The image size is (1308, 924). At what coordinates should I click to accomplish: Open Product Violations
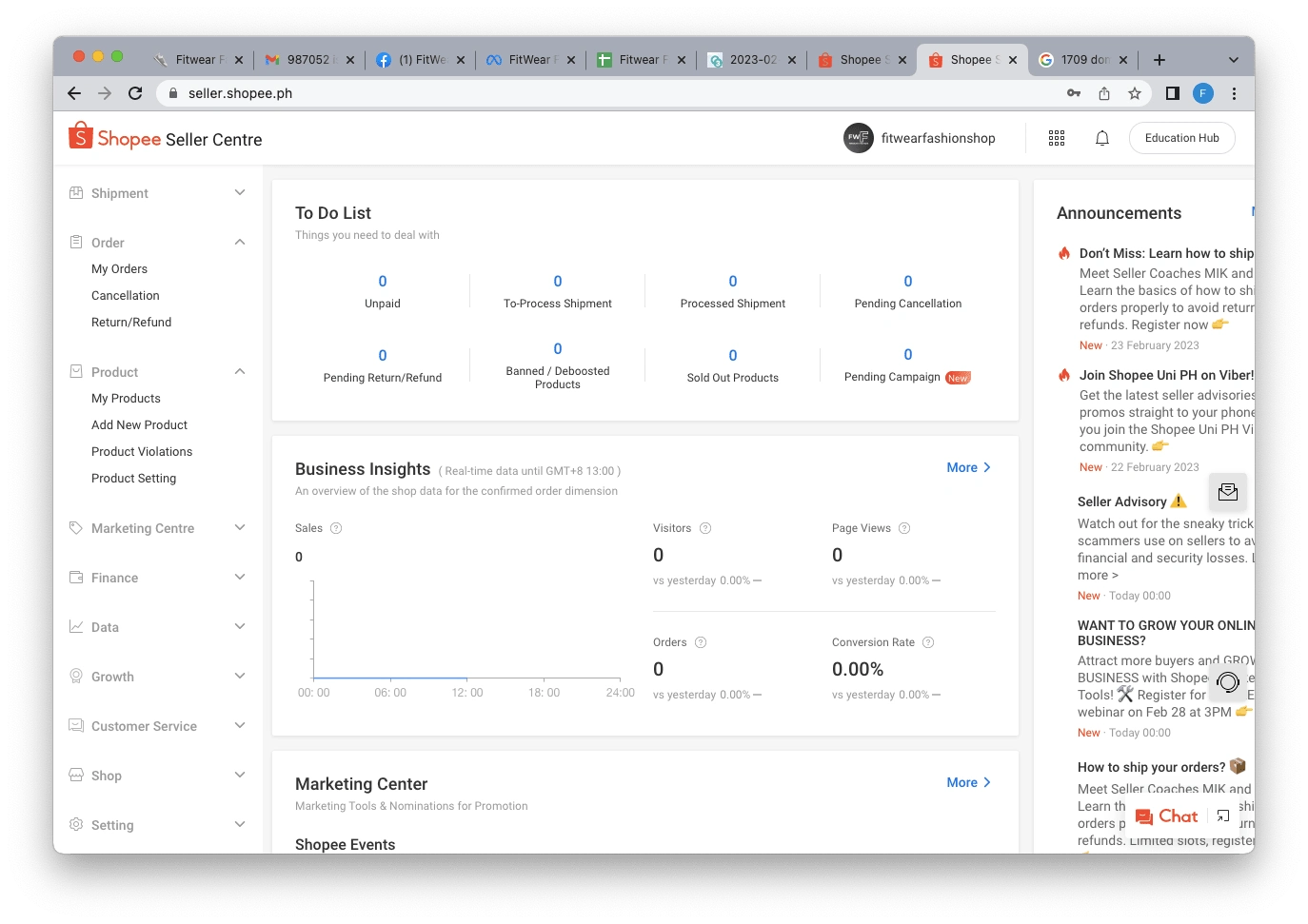[x=142, y=452]
